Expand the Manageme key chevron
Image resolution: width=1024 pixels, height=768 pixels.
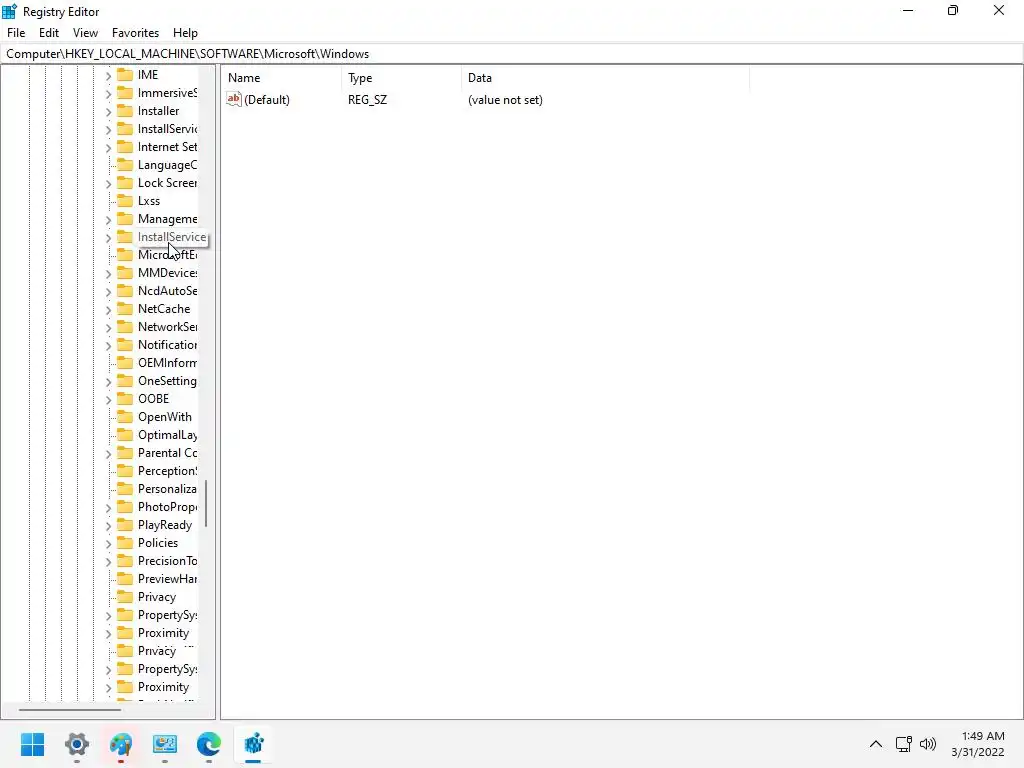click(x=108, y=220)
